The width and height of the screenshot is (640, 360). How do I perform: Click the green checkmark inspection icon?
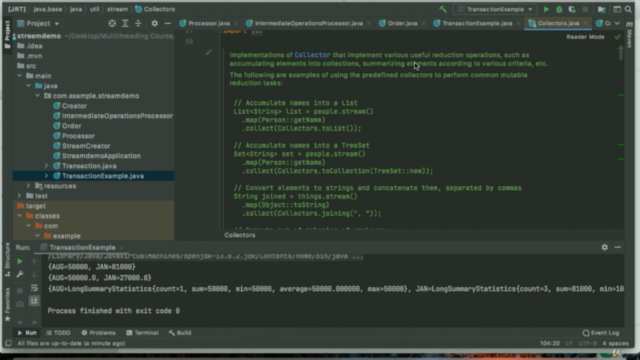618,37
